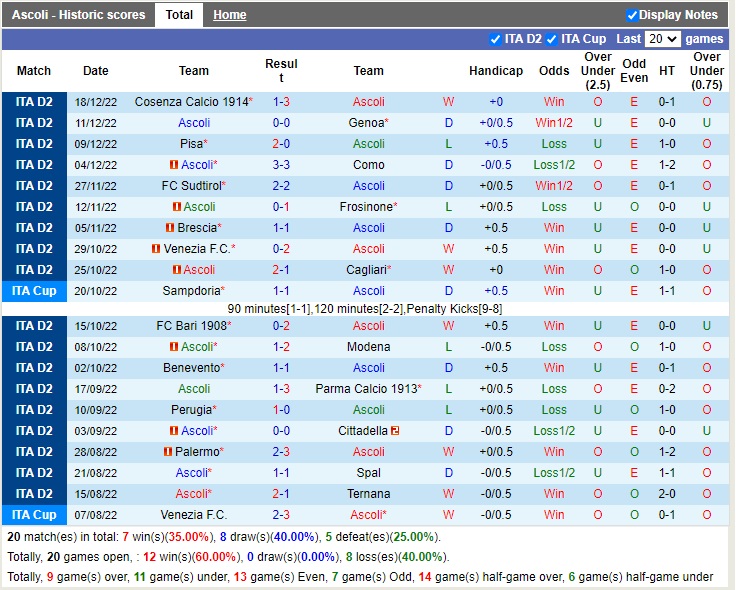Click the Genoa team name

coord(366,123)
